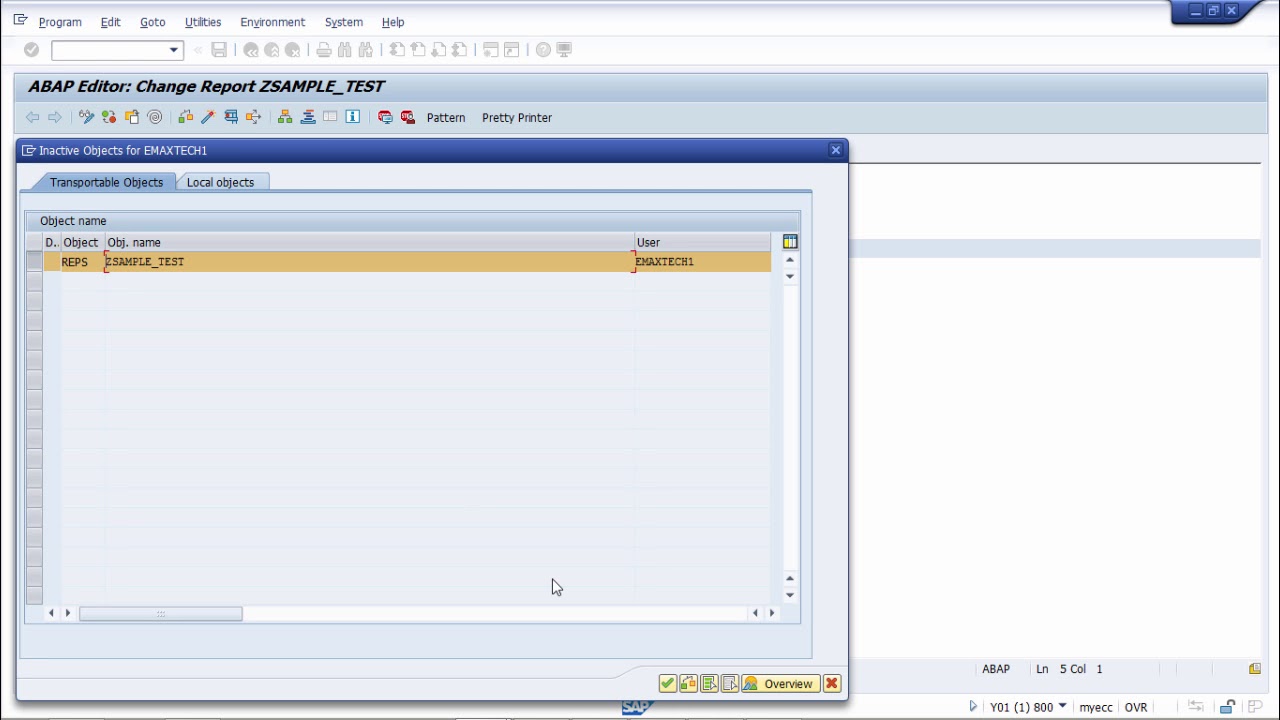Click the command input field
Viewport: 1280px width, 720px height.
109,50
